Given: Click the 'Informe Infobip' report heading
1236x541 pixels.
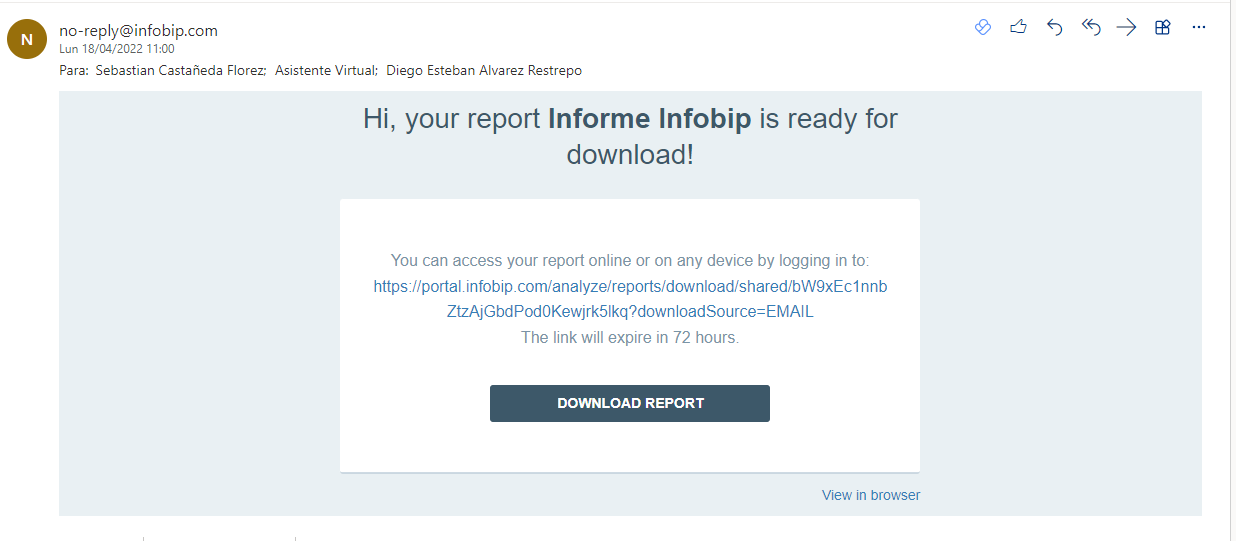Looking at the screenshot, I should pos(649,120).
